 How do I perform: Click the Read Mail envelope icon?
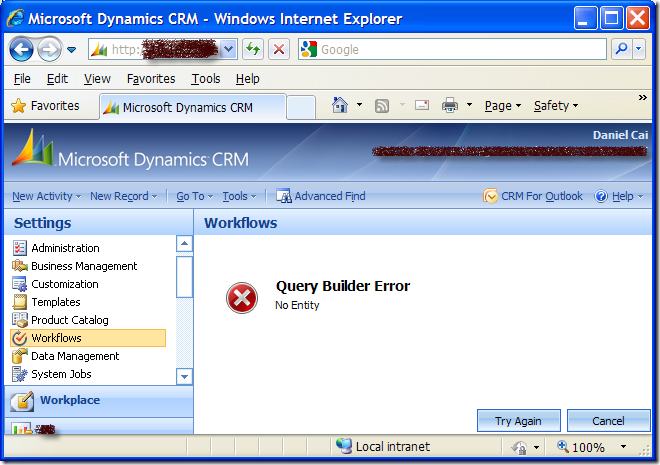[x=422, y=105]
